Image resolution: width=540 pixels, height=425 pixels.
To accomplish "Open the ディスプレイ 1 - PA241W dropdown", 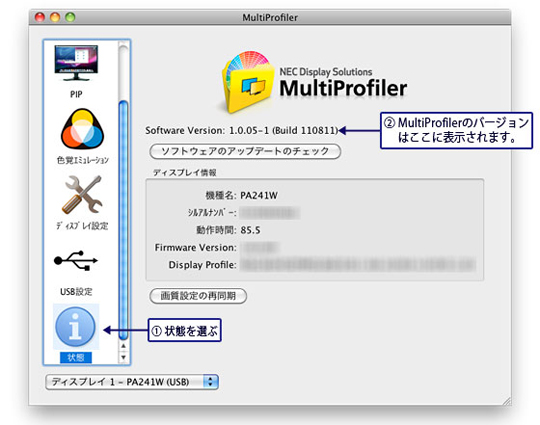I will [x=132, y=382].
